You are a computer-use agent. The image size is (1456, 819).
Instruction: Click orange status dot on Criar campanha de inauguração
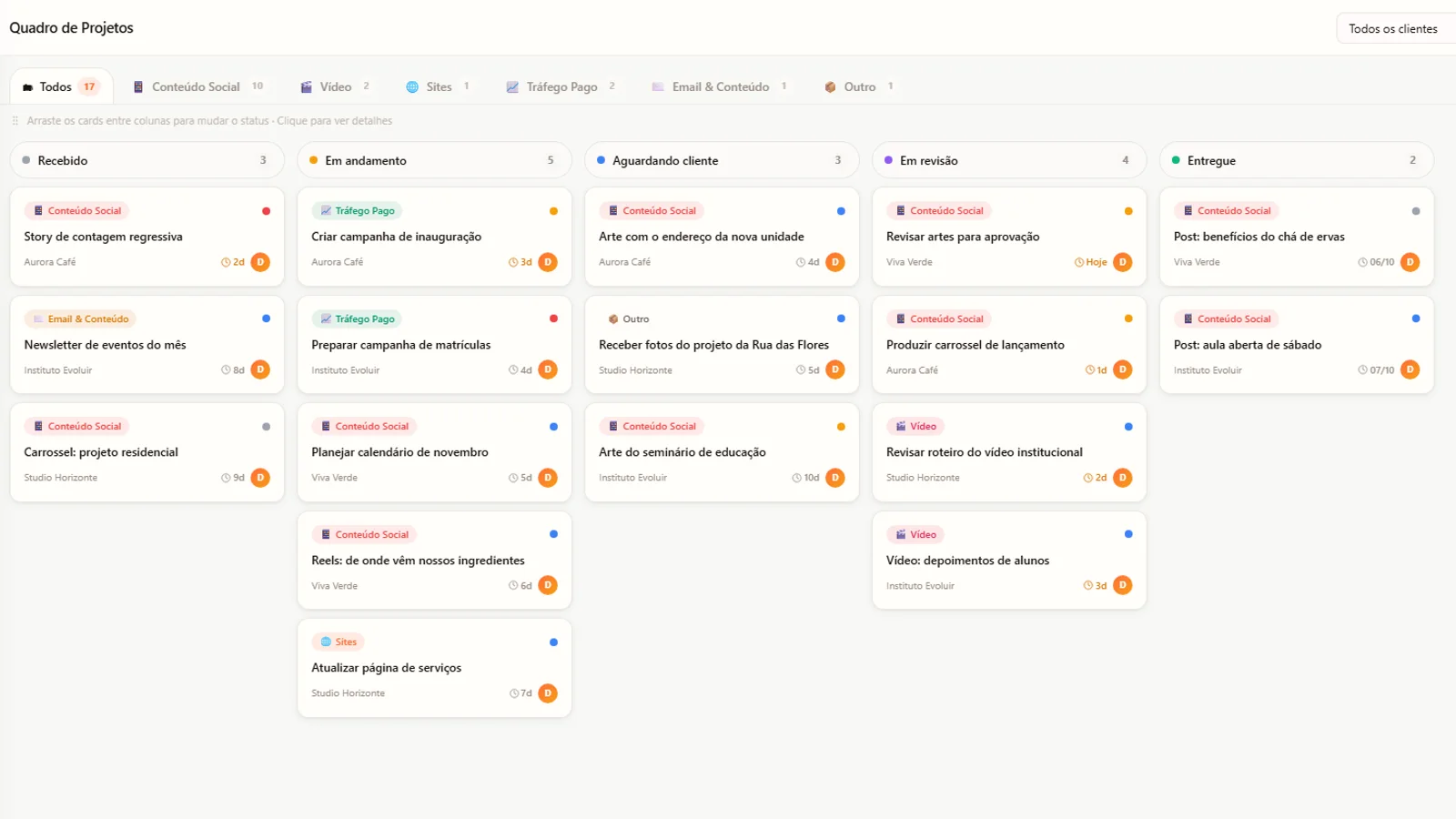point(553,211)
